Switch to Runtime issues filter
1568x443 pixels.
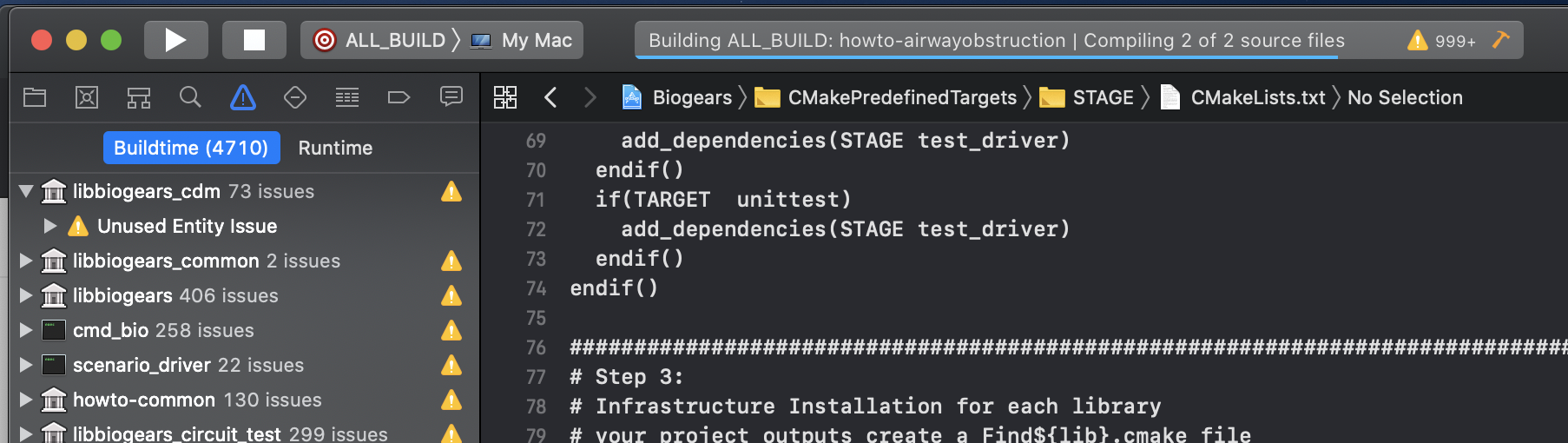[x=335, y=148]
